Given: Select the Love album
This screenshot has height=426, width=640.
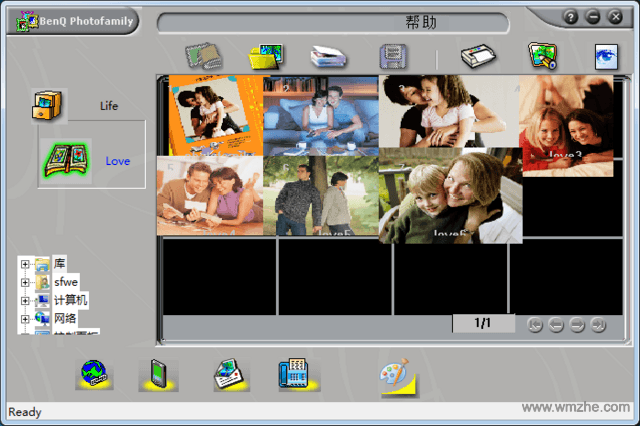Looking at the screenshot, I should pos(117,161).
